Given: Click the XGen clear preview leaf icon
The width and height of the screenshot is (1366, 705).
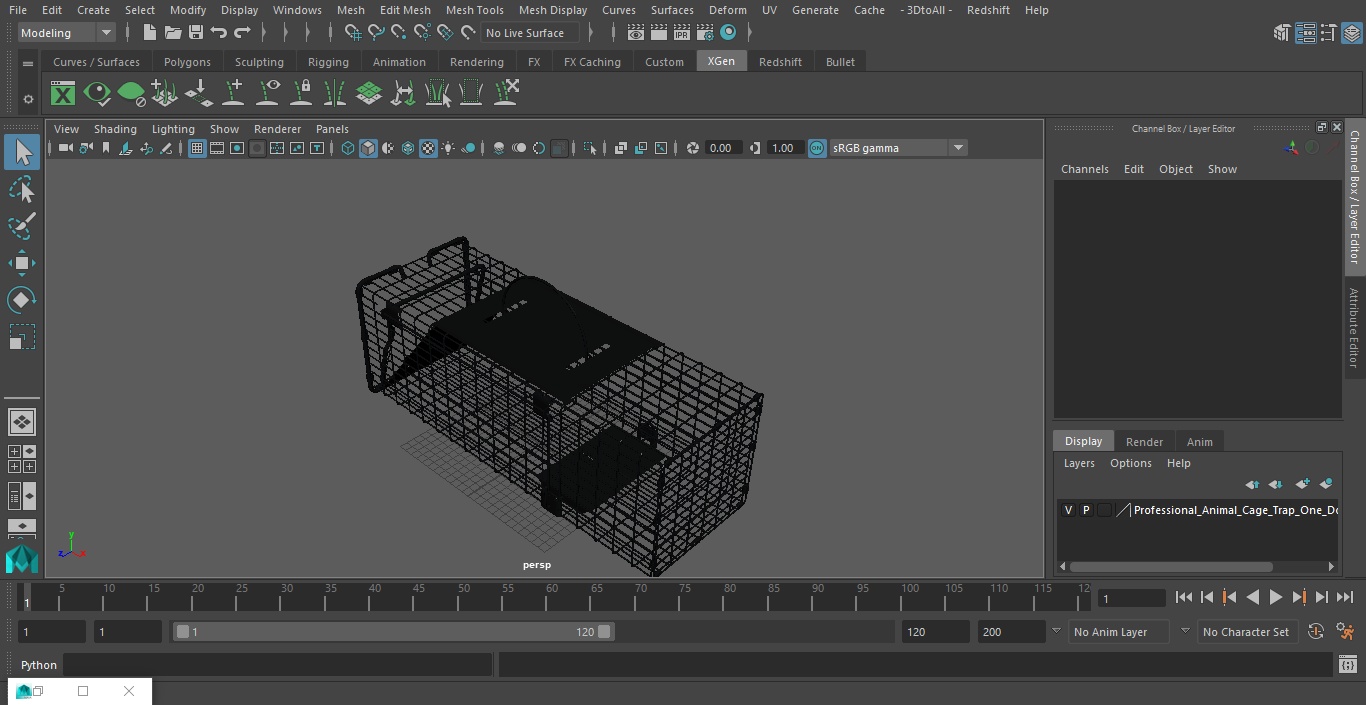Looking at the screenshot, I should (x=131, y=94).
